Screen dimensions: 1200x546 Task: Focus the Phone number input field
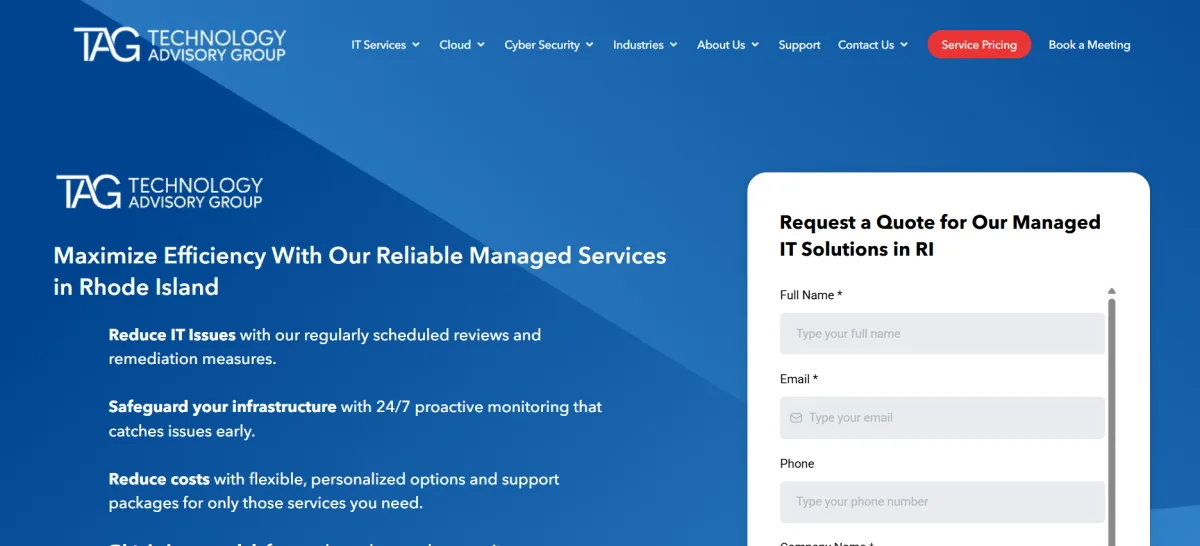point(942,502)
